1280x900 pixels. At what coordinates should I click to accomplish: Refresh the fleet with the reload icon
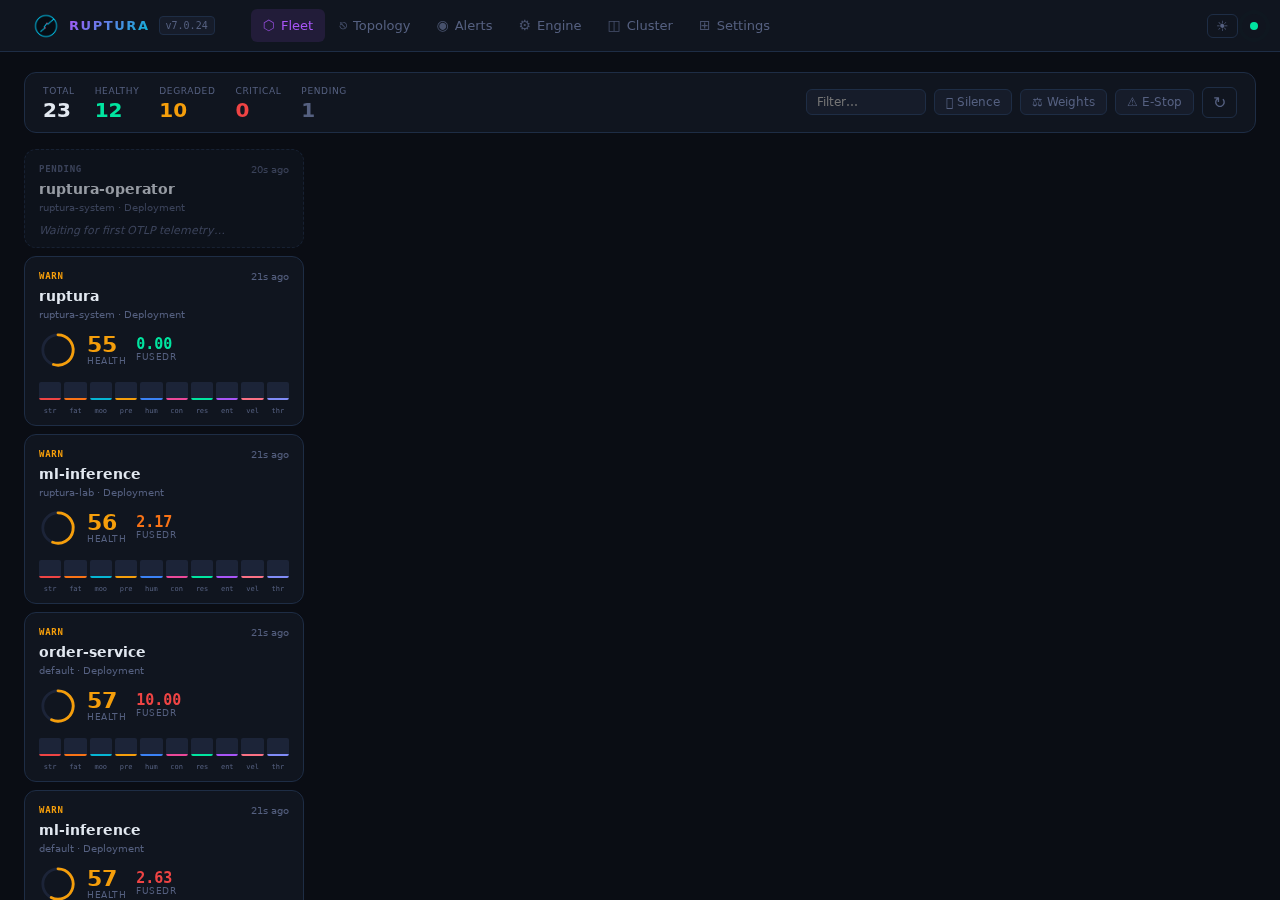[1219, 102]
